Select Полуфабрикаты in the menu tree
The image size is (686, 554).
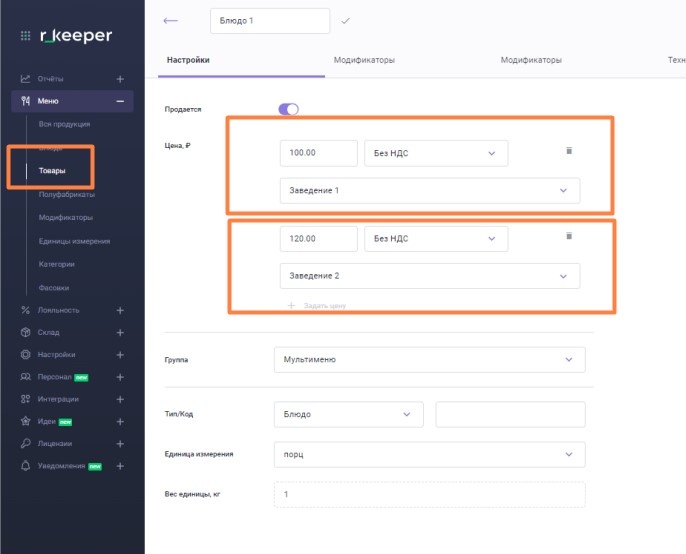pyautogui.click(x=66, y=194)
